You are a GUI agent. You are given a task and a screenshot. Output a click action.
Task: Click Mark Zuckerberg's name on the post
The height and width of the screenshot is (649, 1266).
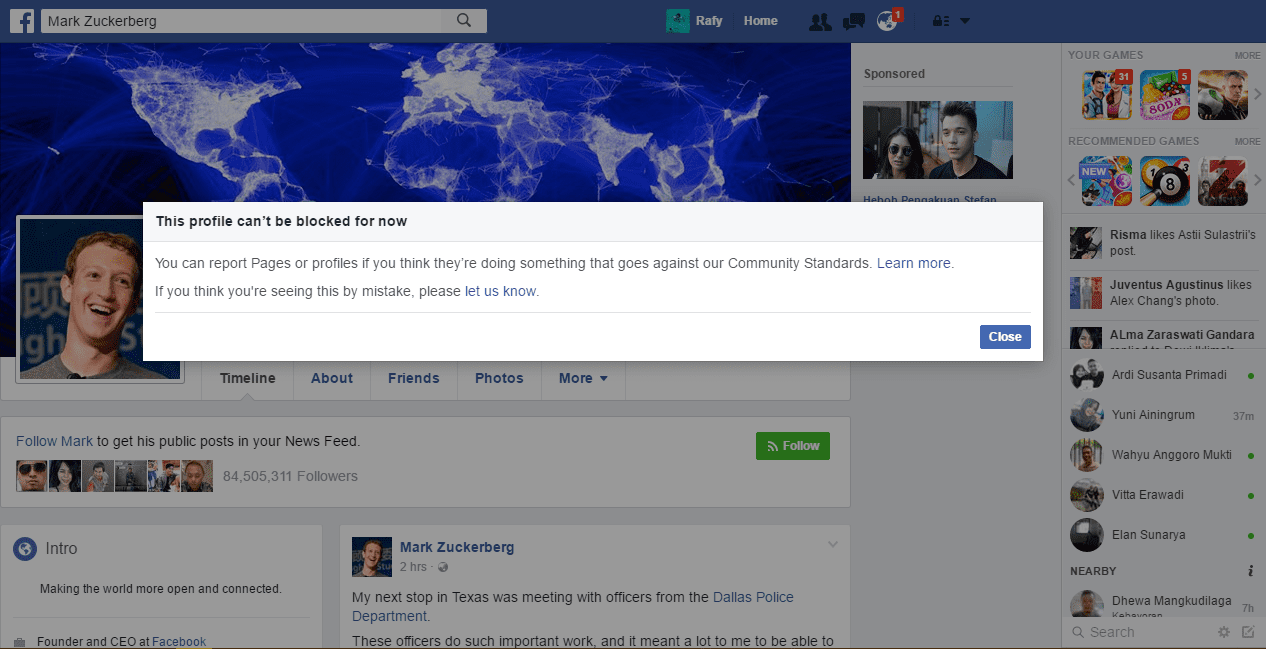(x=457, y=547)
